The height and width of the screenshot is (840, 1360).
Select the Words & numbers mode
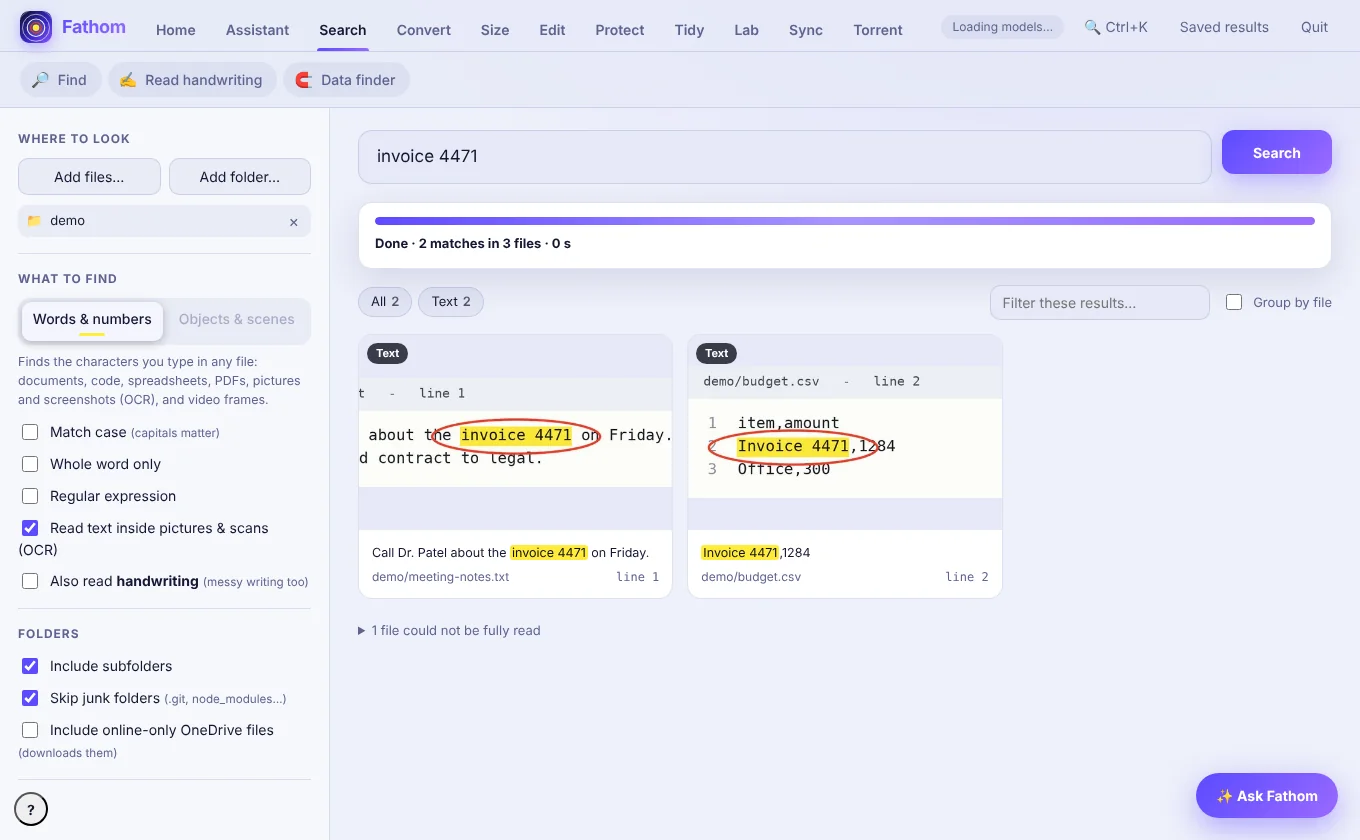click(92, 320)
